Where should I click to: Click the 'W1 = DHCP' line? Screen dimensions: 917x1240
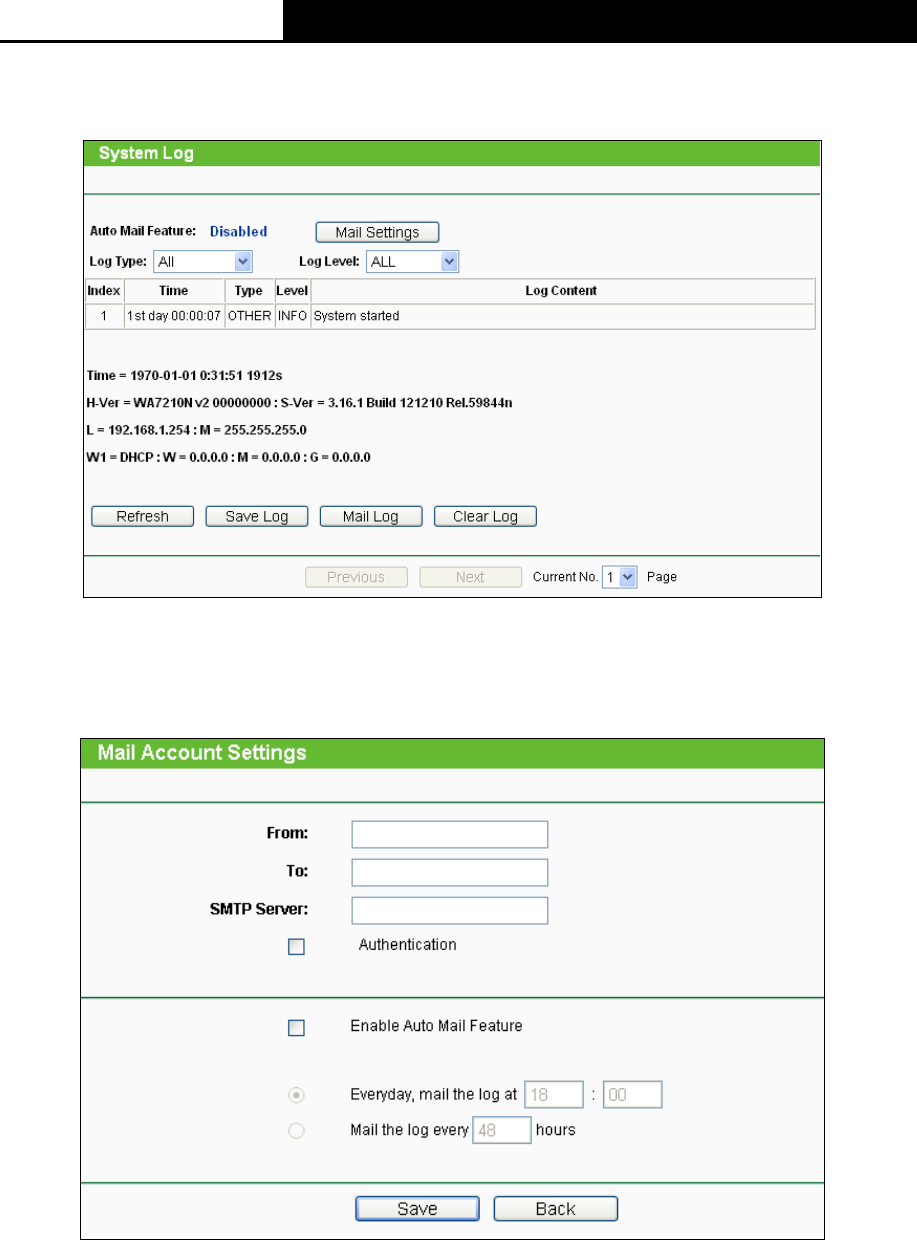pos(229,457)
